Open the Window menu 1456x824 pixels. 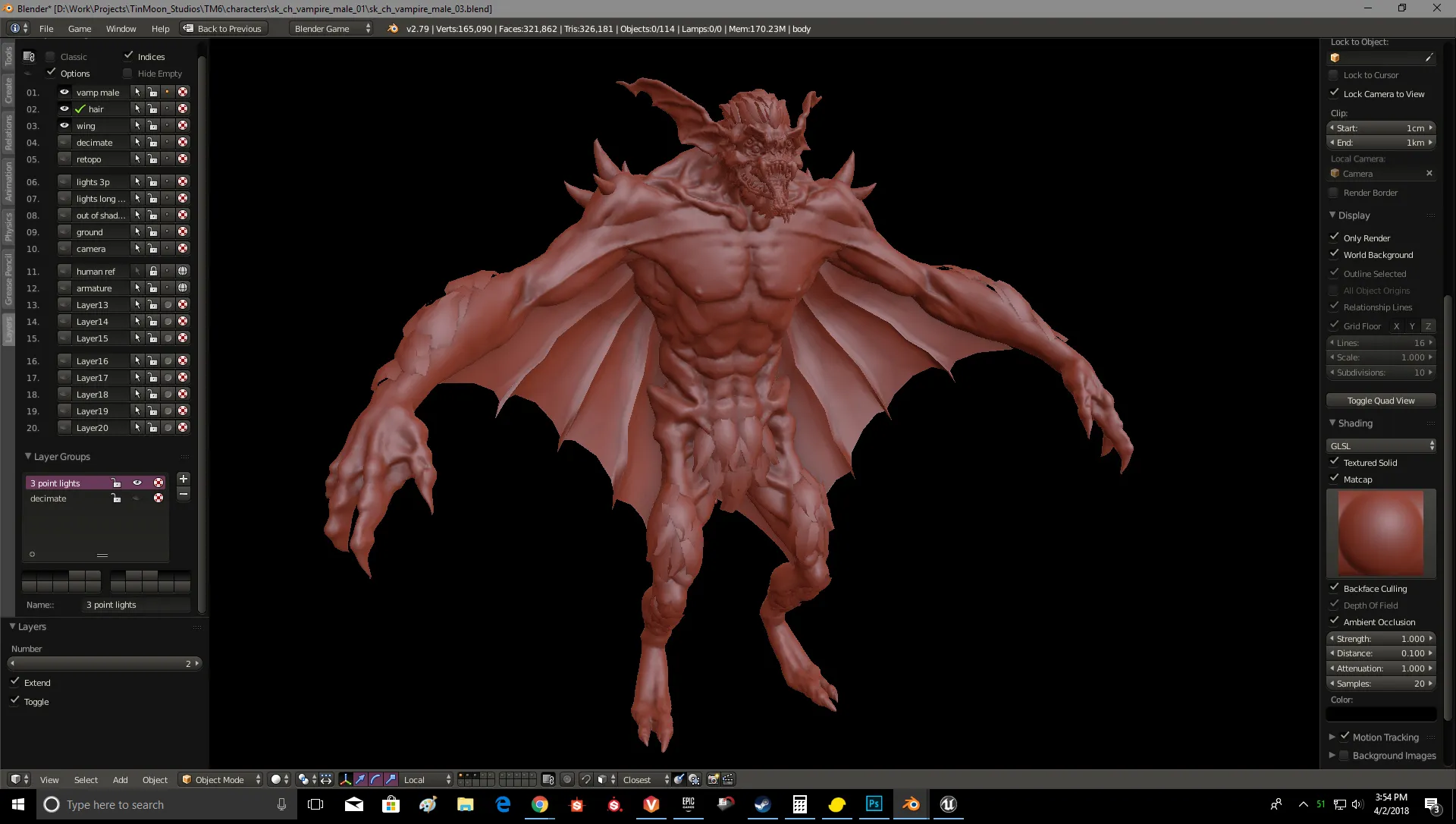point(121,29)
